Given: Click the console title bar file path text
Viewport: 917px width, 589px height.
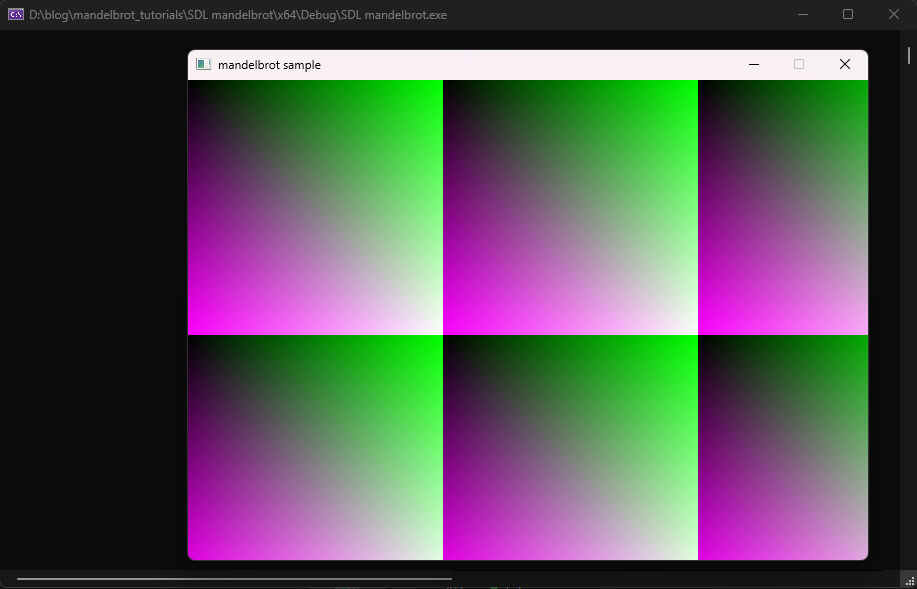Looking at the screenshot, I should pyautogui.click(x=238, y=15).
